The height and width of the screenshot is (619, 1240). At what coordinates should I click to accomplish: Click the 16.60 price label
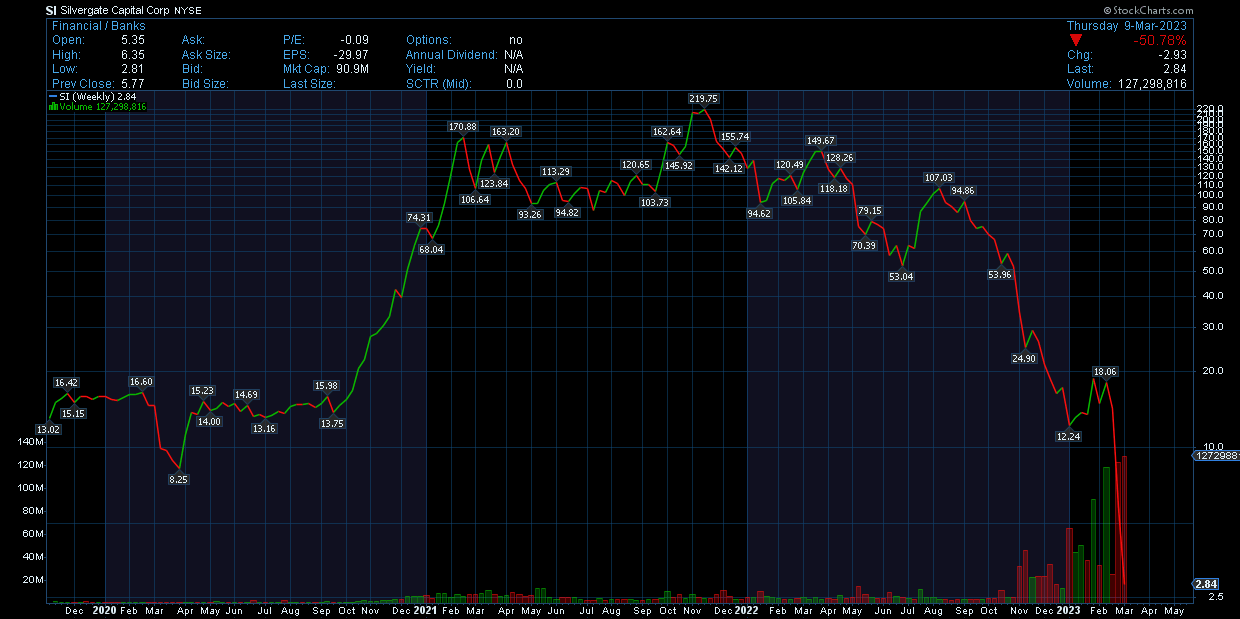click(x=141, y=381)
